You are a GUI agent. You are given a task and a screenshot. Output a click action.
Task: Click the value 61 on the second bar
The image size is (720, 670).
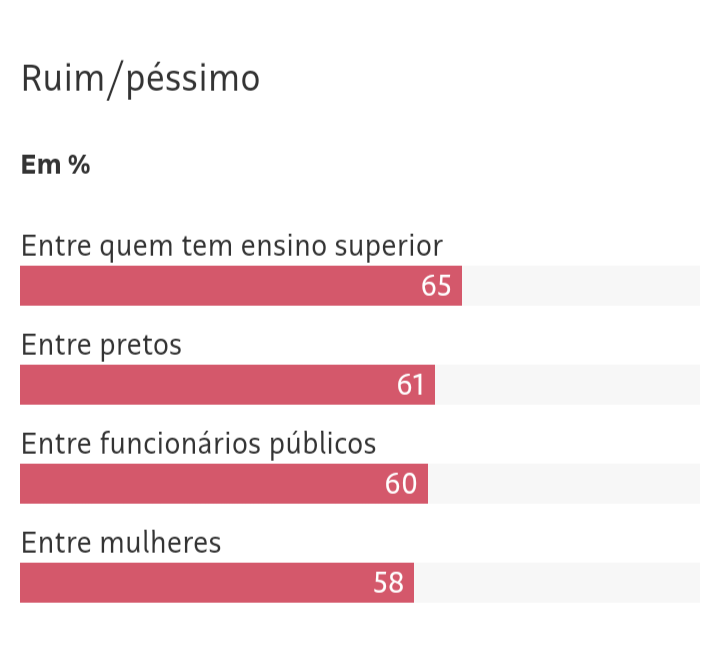click(410, 385)
